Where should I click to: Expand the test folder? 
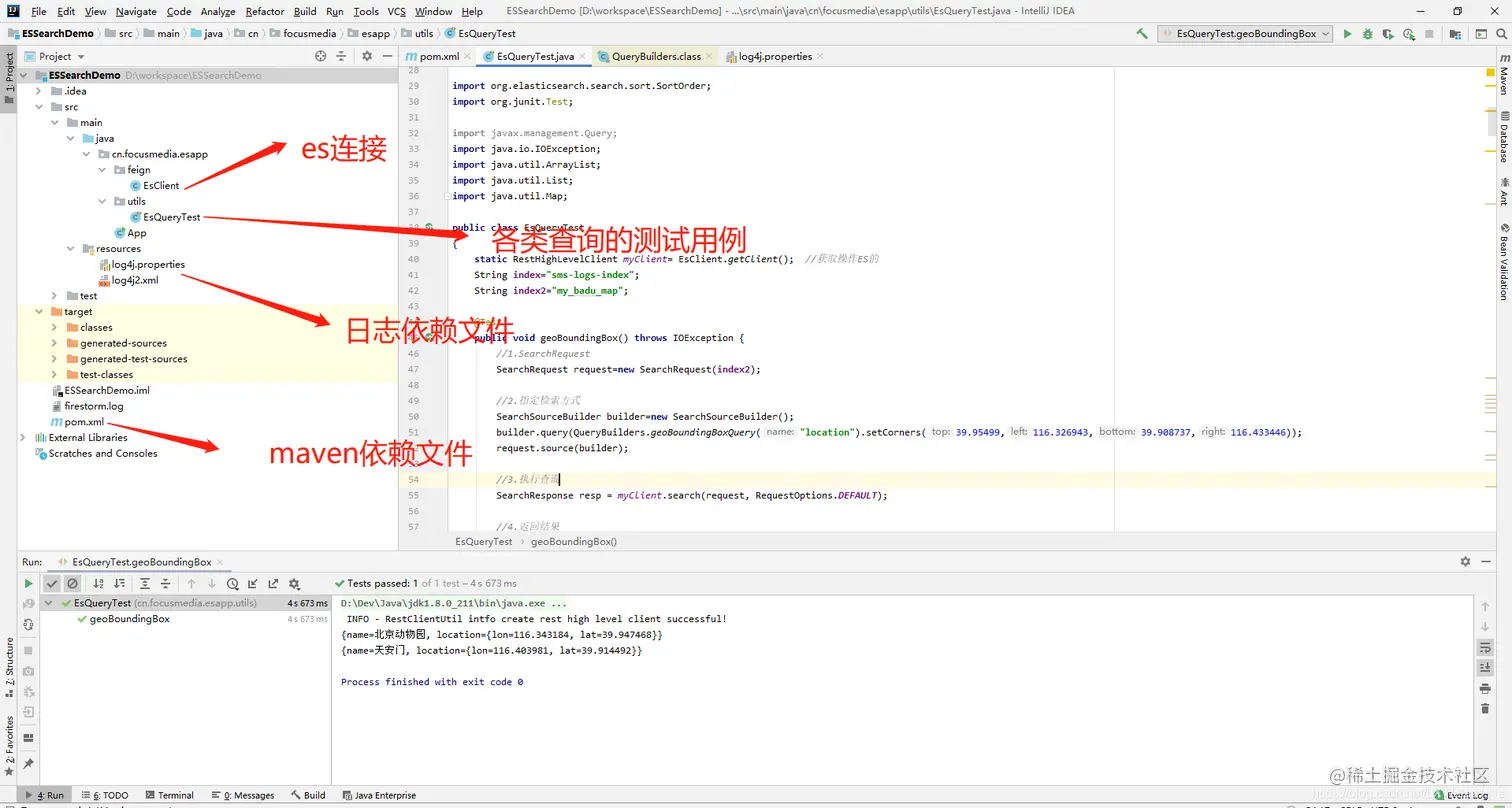(55, 296)
